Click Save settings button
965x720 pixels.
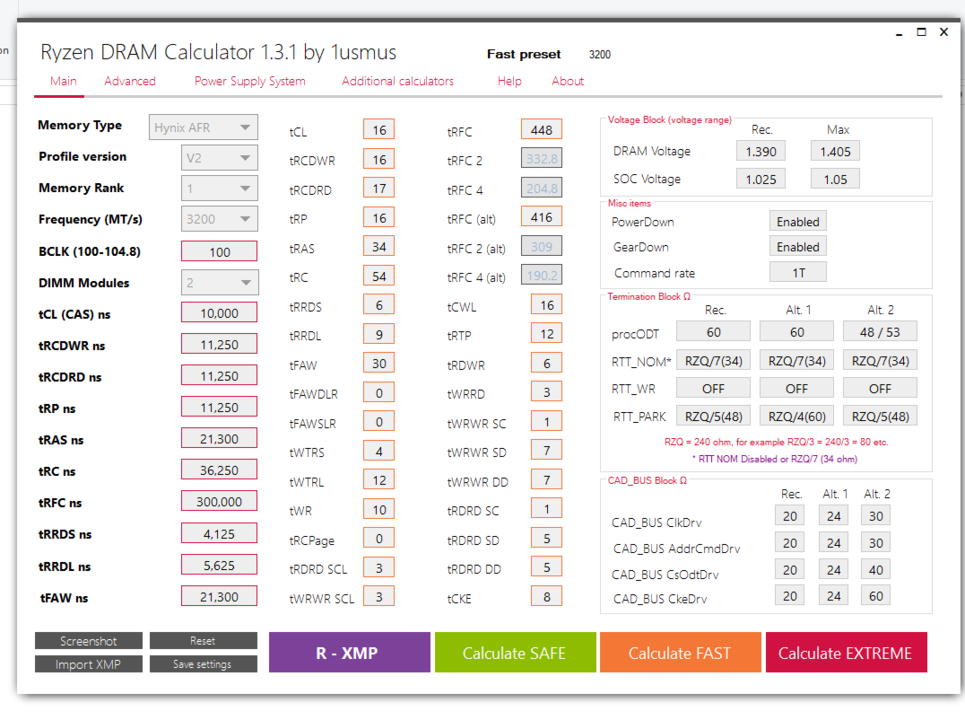[203, 664]
